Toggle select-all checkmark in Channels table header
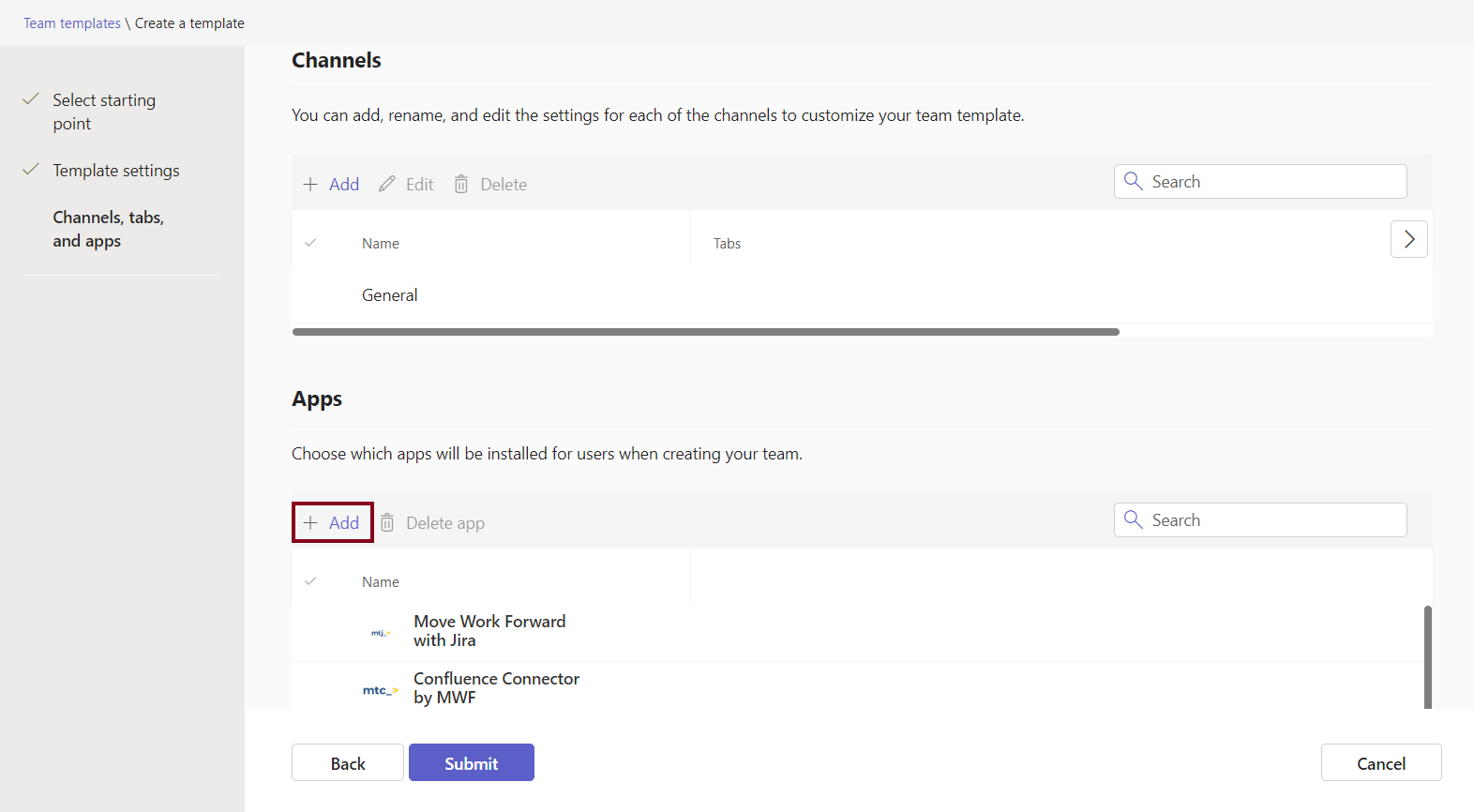Image resolution: width=1474 pixels, height=812 pixels. tap(310, 244)
